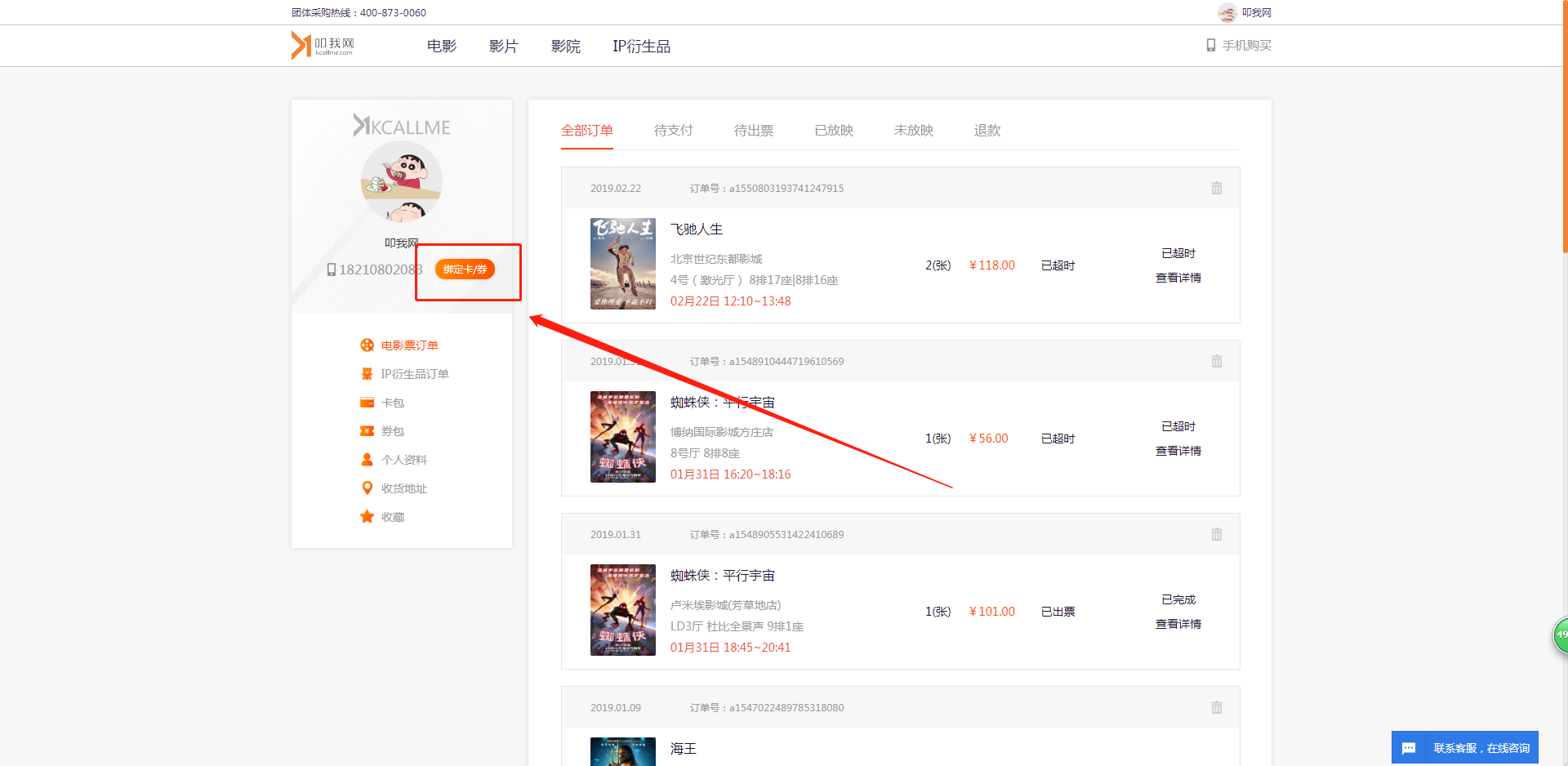
Task: Click showtime 01月31日 18:45~20:41
Action: (731, 648)
